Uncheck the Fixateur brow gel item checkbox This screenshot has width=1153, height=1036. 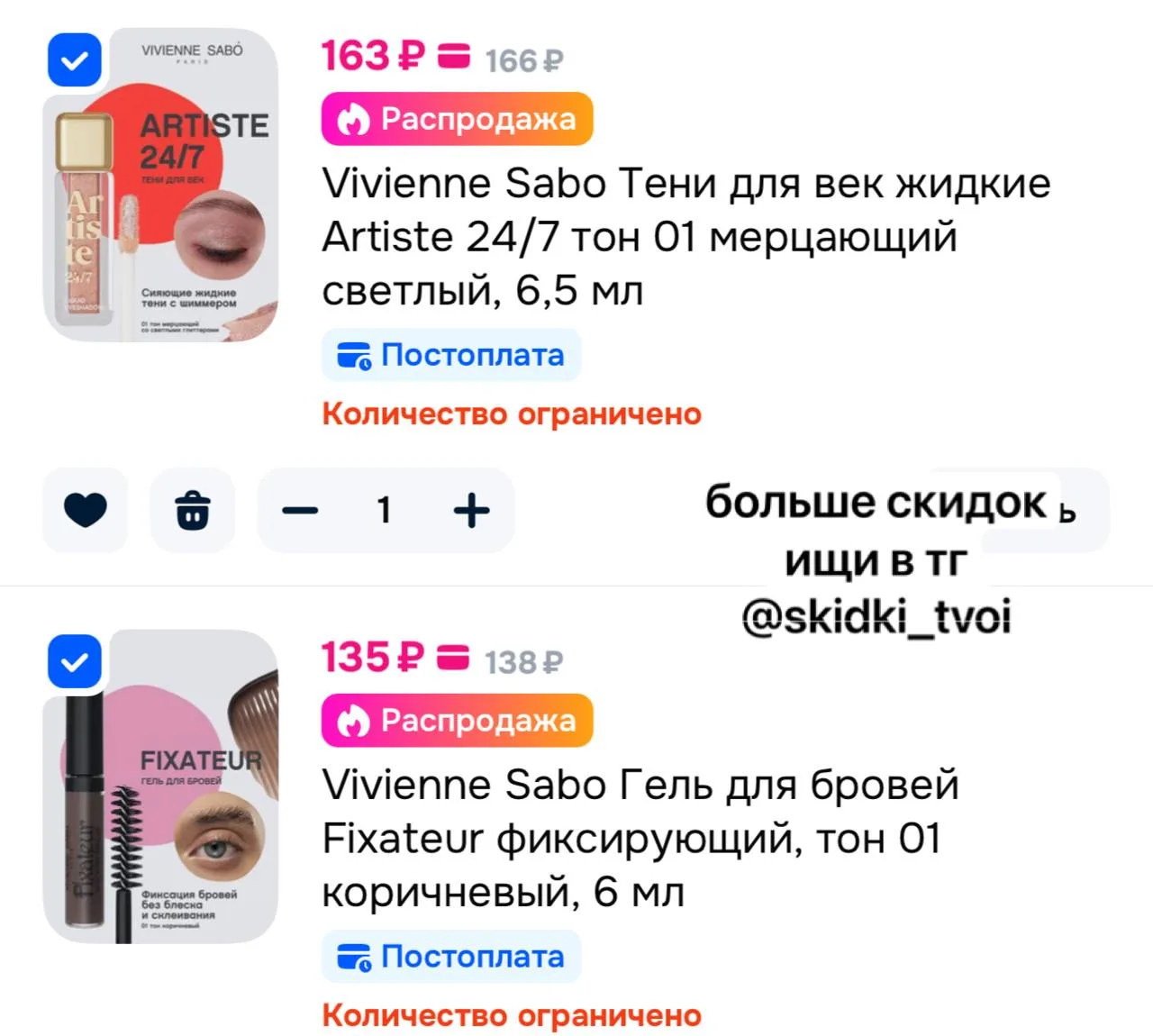[x=74, y=662]
